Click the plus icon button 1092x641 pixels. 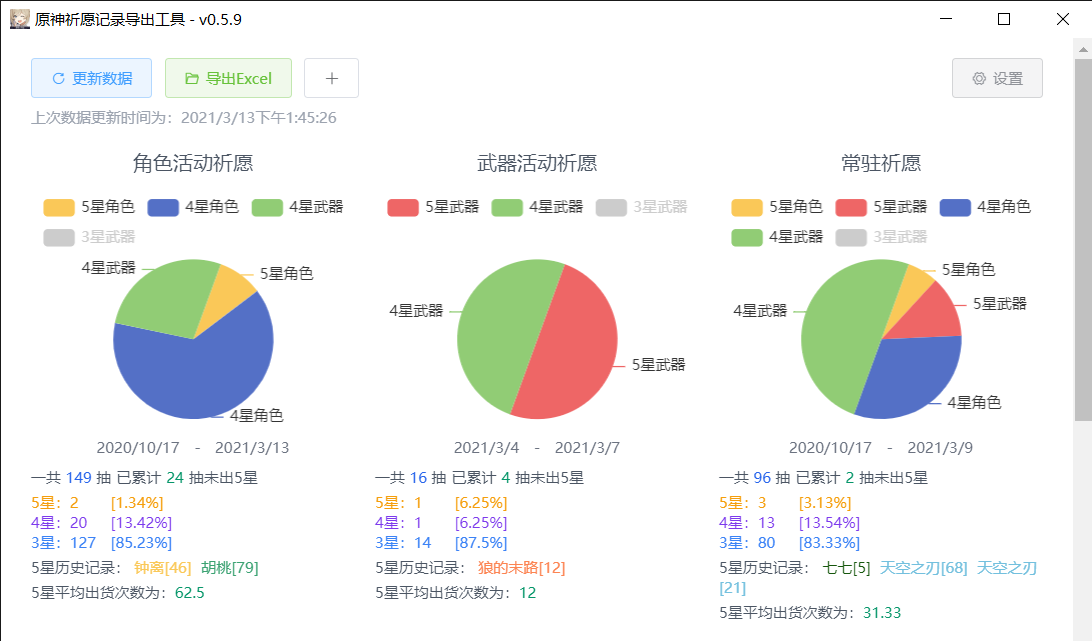point(331,78)
